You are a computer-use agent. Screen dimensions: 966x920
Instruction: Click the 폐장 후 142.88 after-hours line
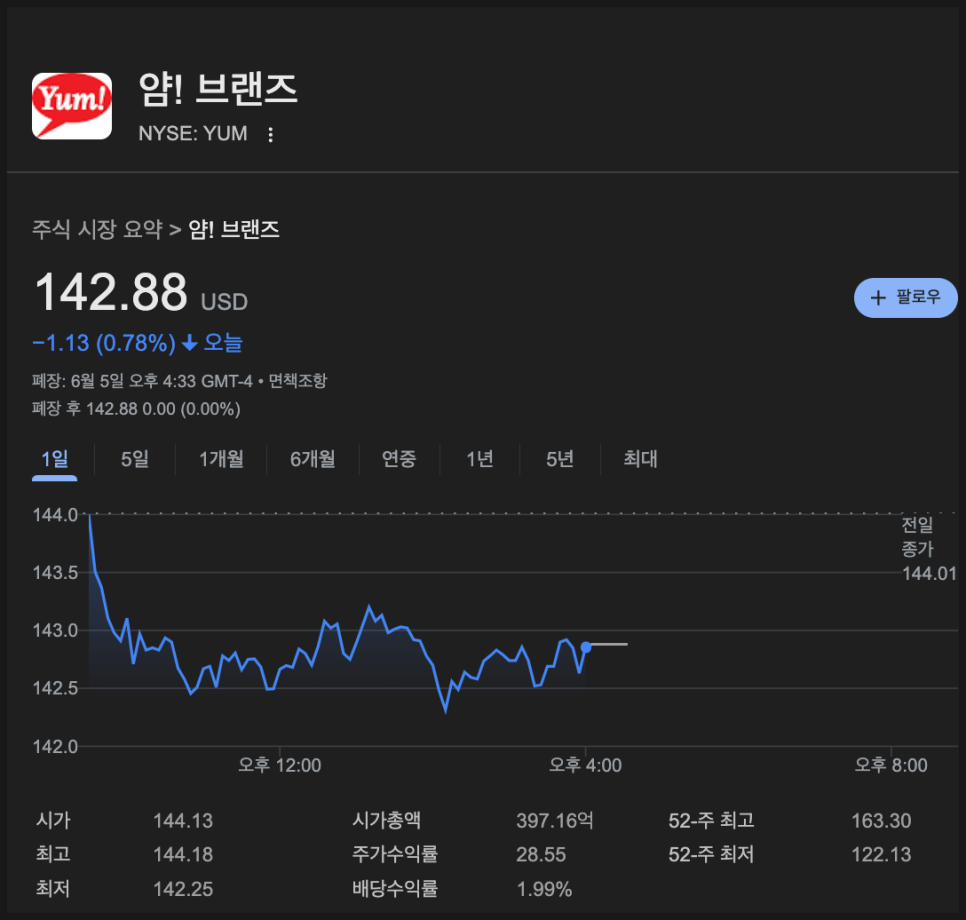136,409
